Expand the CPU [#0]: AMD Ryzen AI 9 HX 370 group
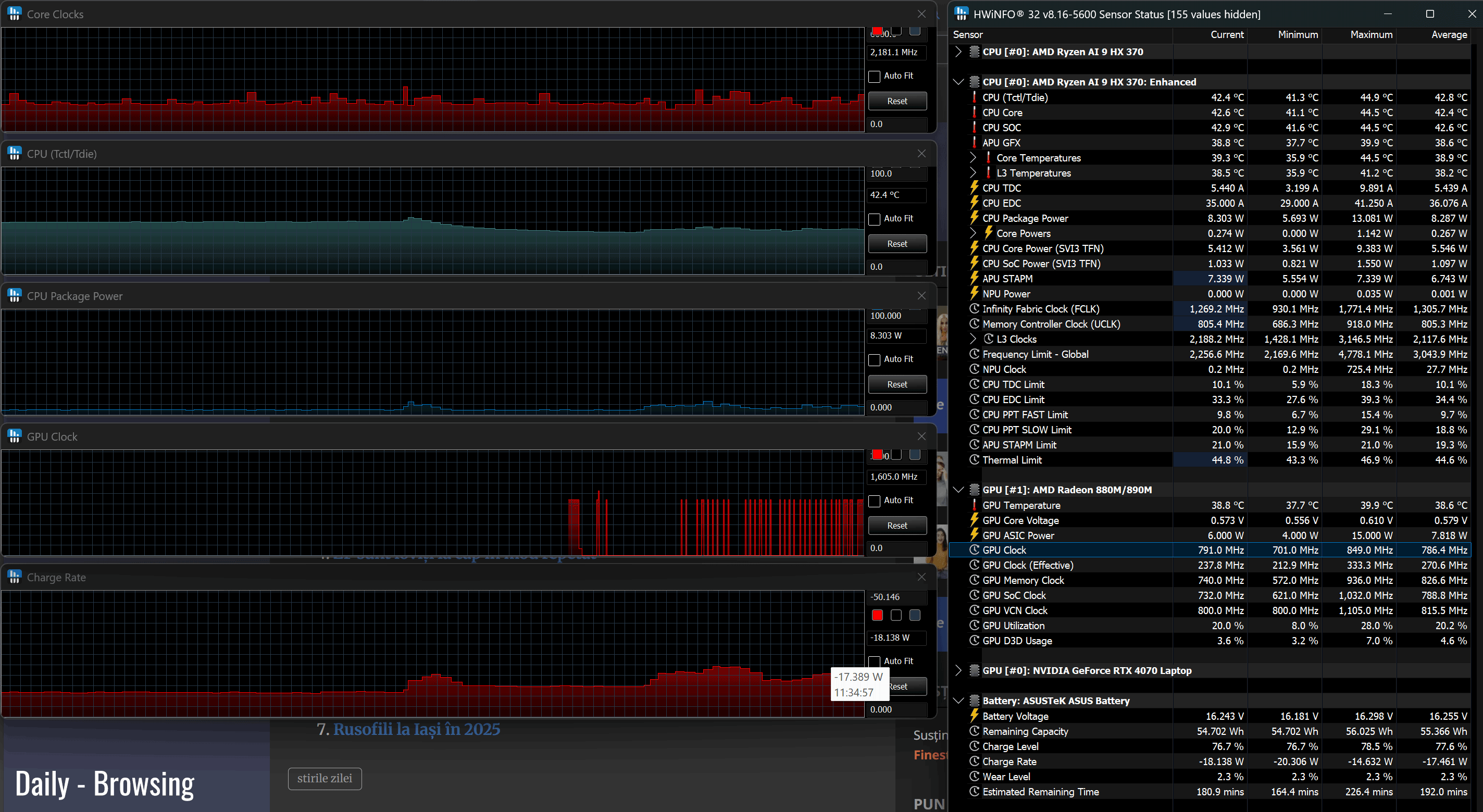 pos(958,52)
